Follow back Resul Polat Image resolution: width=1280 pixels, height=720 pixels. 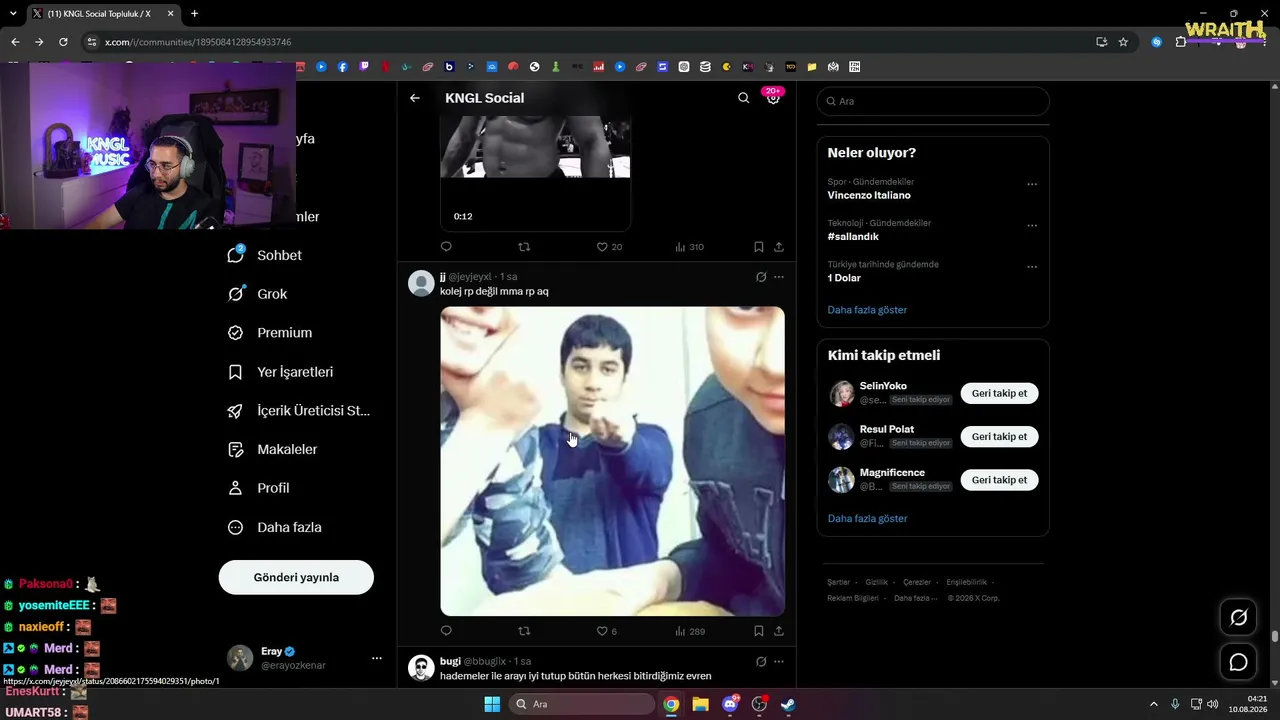pos(999,436)
